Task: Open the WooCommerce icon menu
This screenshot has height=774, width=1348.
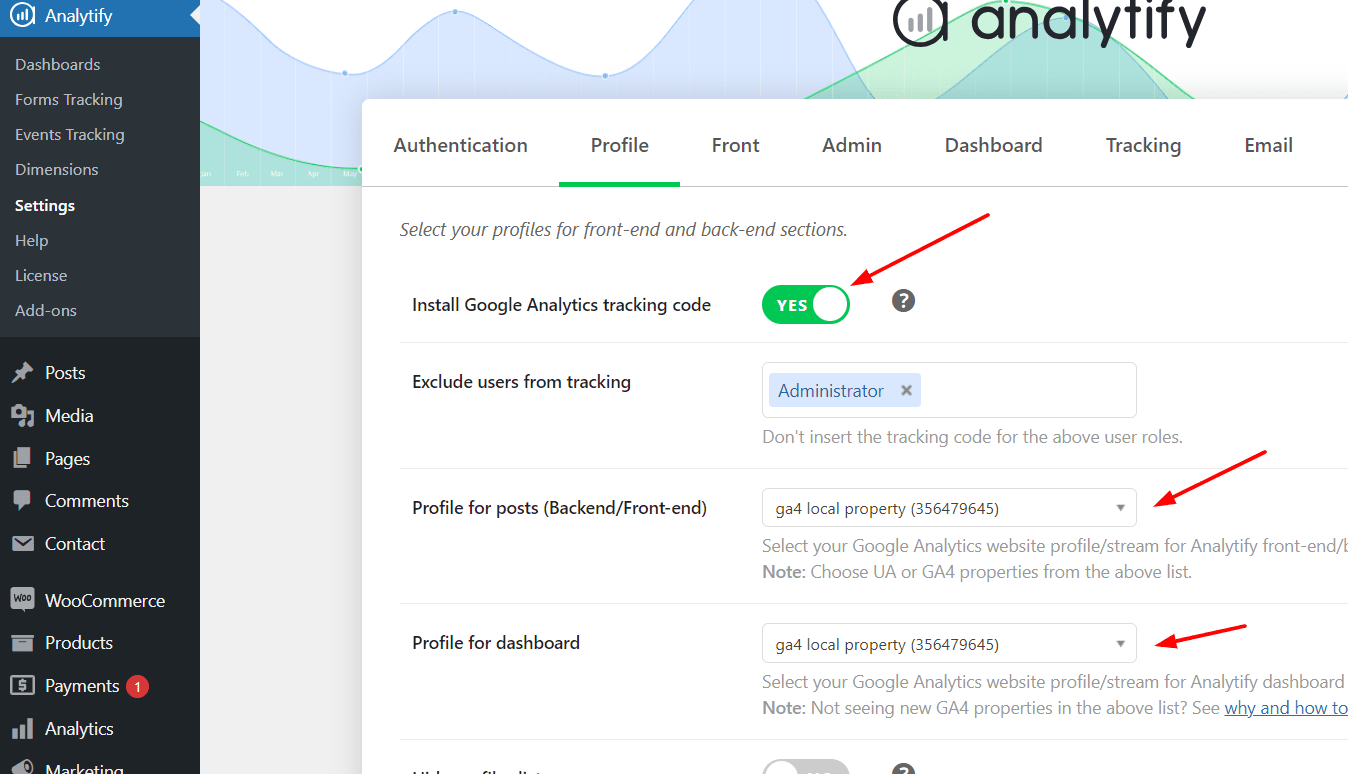Action: [x=22, y=600]
